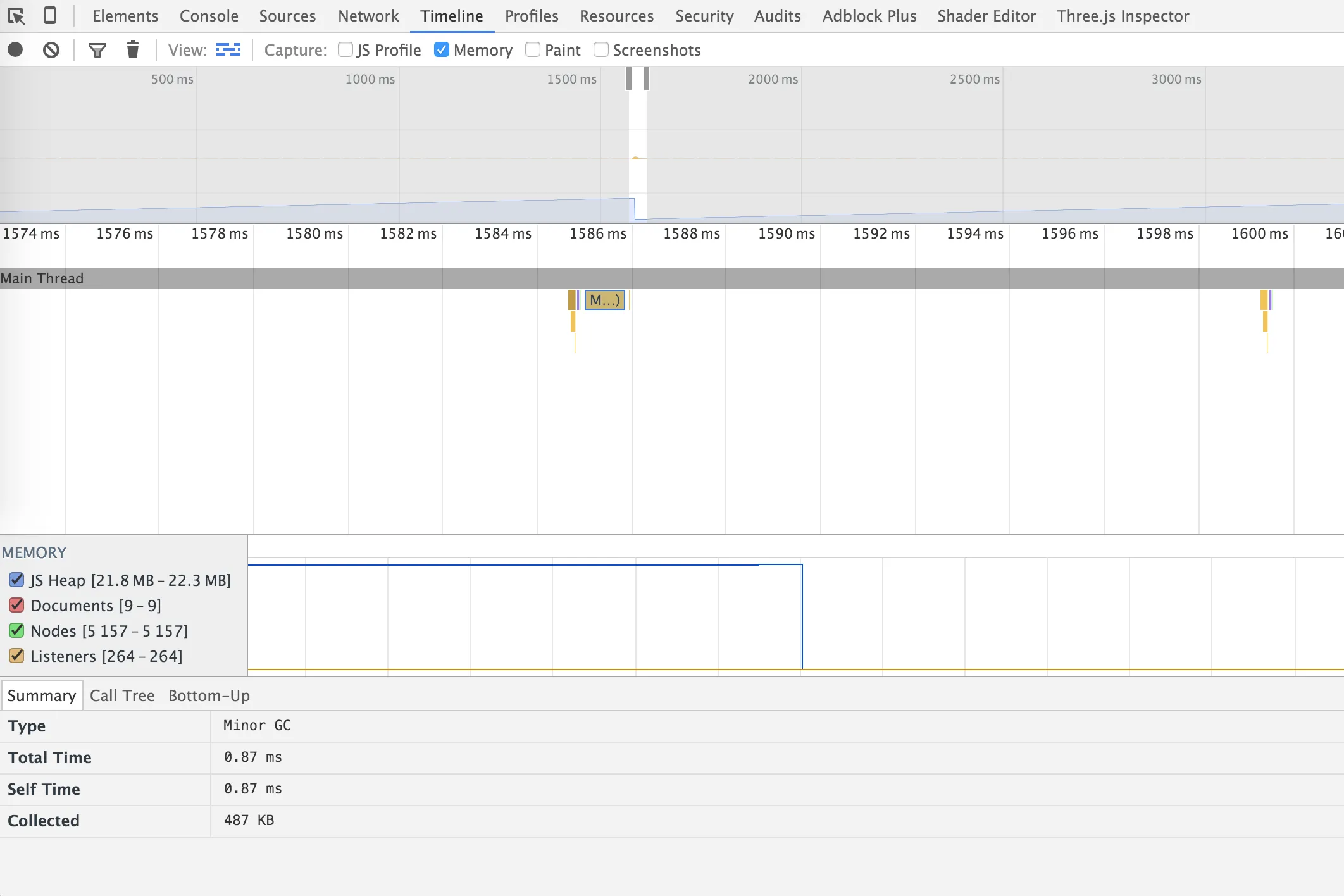The image size is (1344, 896).
Task: Toggle device mode phone icon
Action: [50, 16]
